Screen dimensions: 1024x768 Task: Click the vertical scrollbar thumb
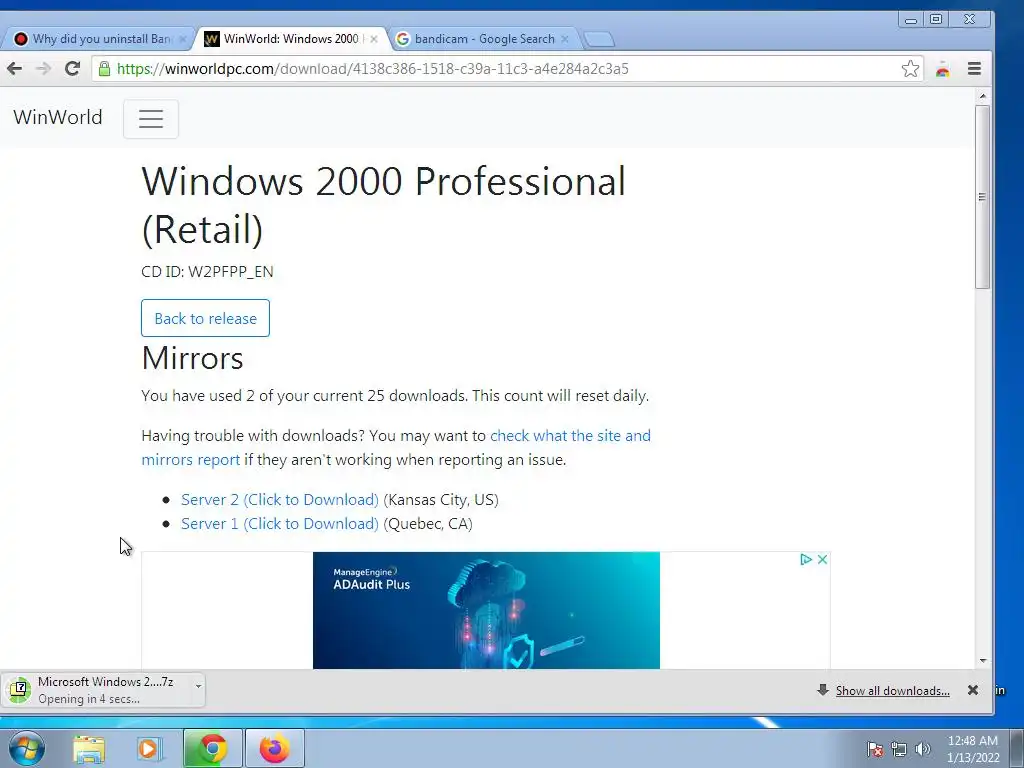[982, 197]
